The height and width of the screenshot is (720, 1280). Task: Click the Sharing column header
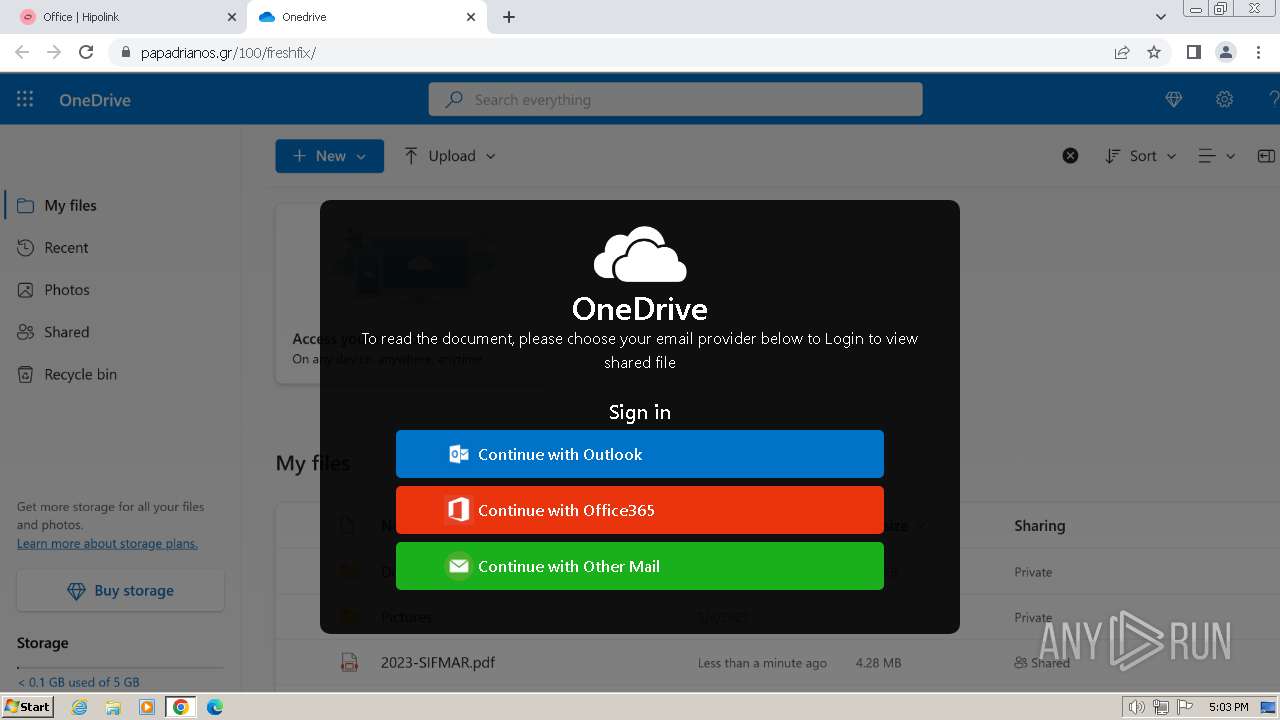pos(1040,525)
